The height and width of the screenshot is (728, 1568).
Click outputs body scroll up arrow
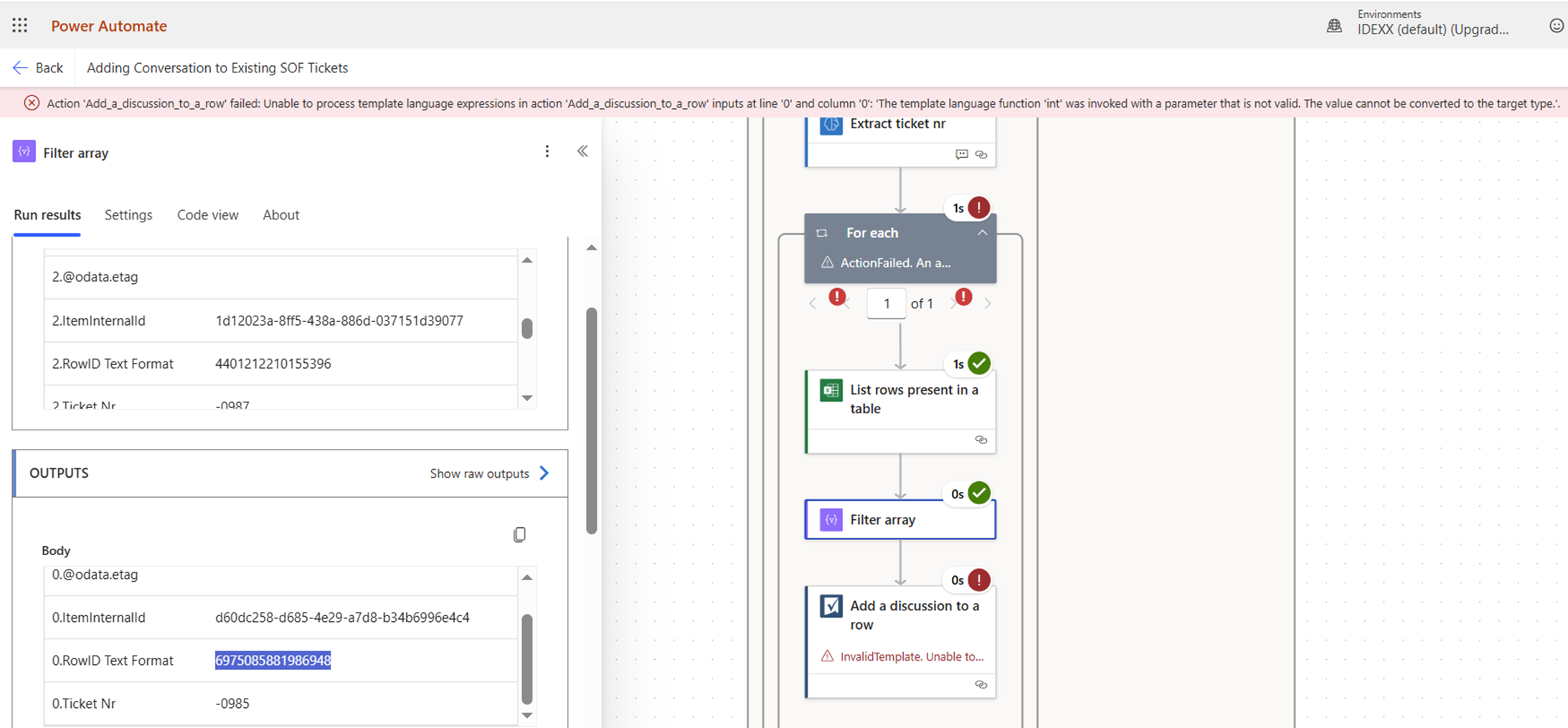(x=527, y=577)
